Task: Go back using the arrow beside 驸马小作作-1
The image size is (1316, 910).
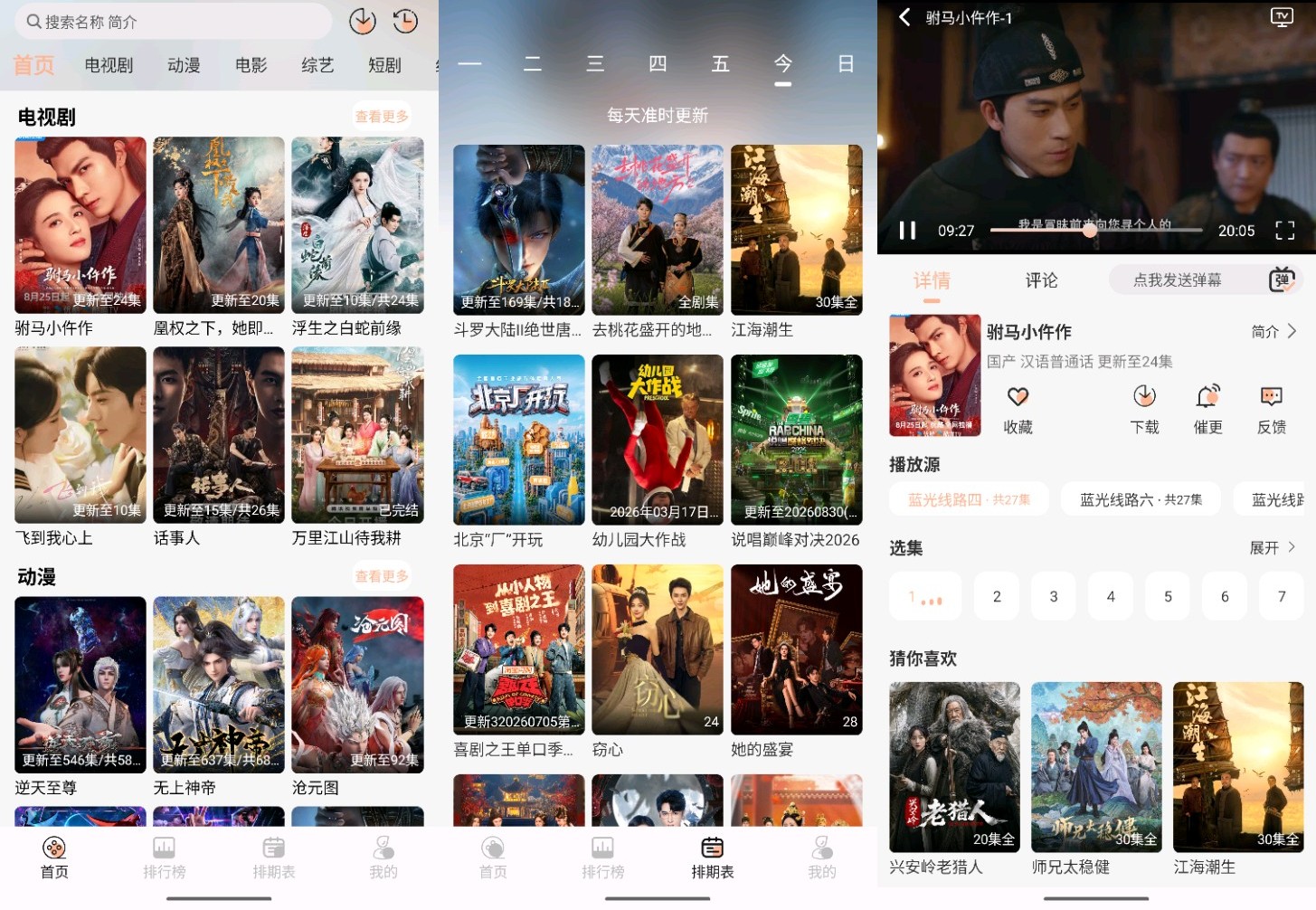Action: point(904,17)
